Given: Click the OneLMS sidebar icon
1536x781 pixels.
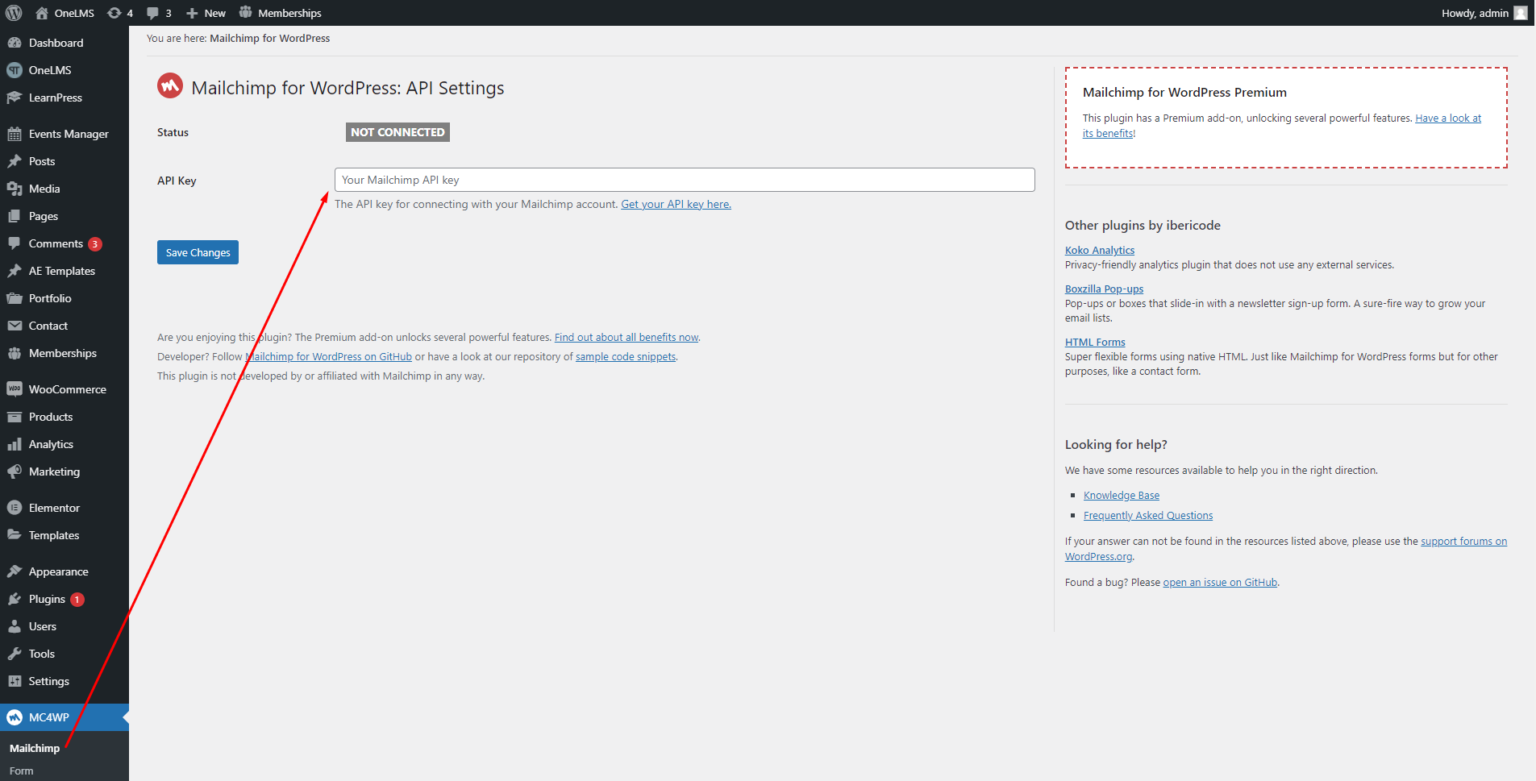Looking at the screenshot, I should [14, 70].
